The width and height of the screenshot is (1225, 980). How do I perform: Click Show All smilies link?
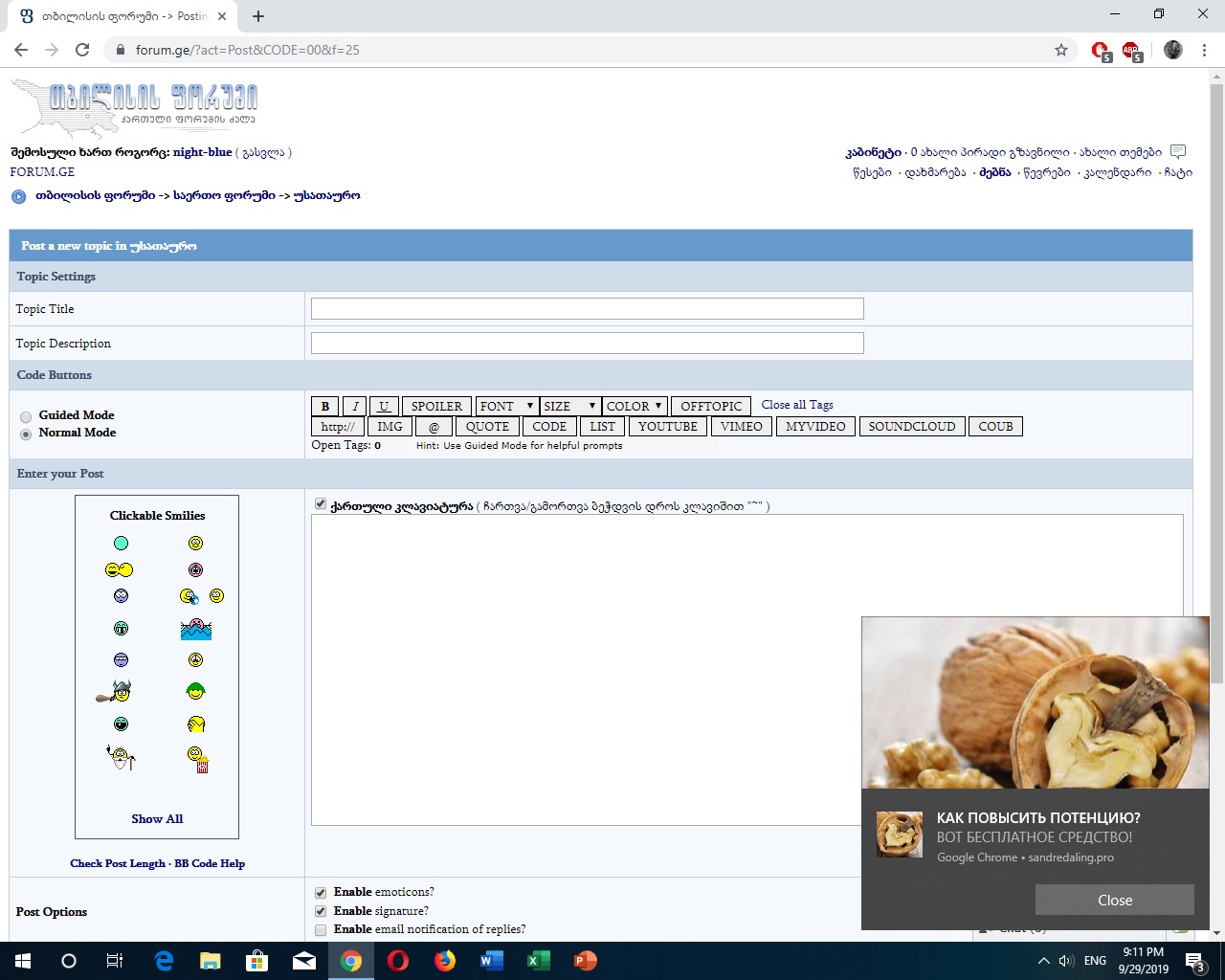click(x=157, y=819)
